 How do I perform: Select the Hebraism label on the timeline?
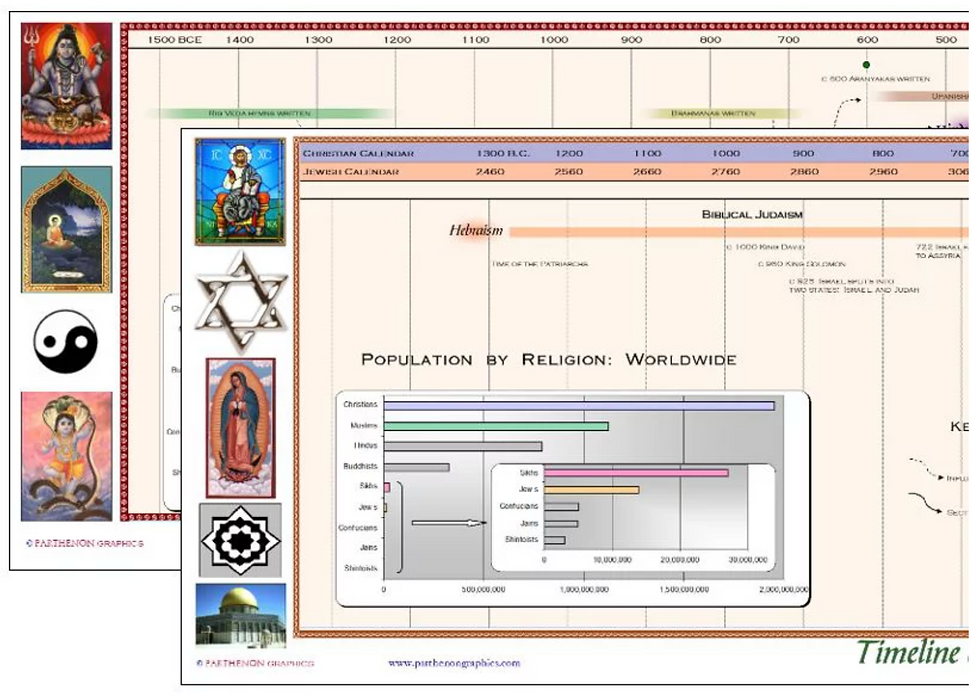478,230
